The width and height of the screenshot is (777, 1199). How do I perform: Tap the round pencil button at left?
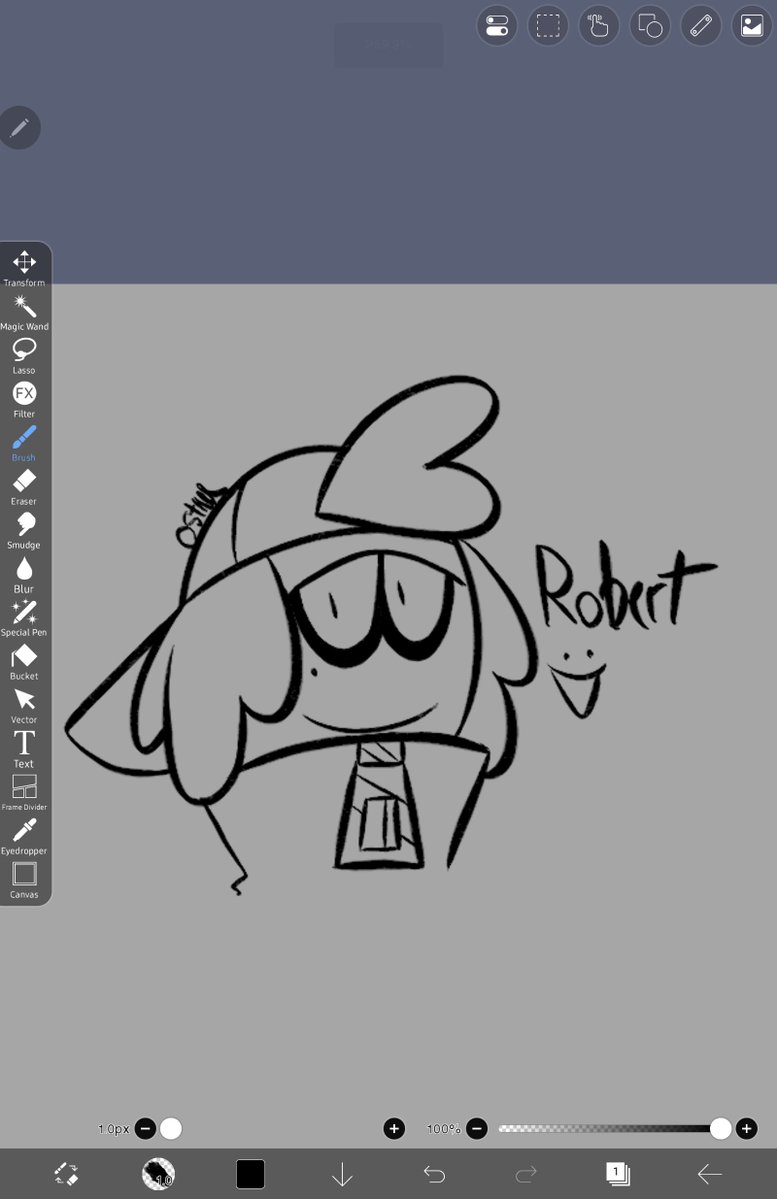20,128
